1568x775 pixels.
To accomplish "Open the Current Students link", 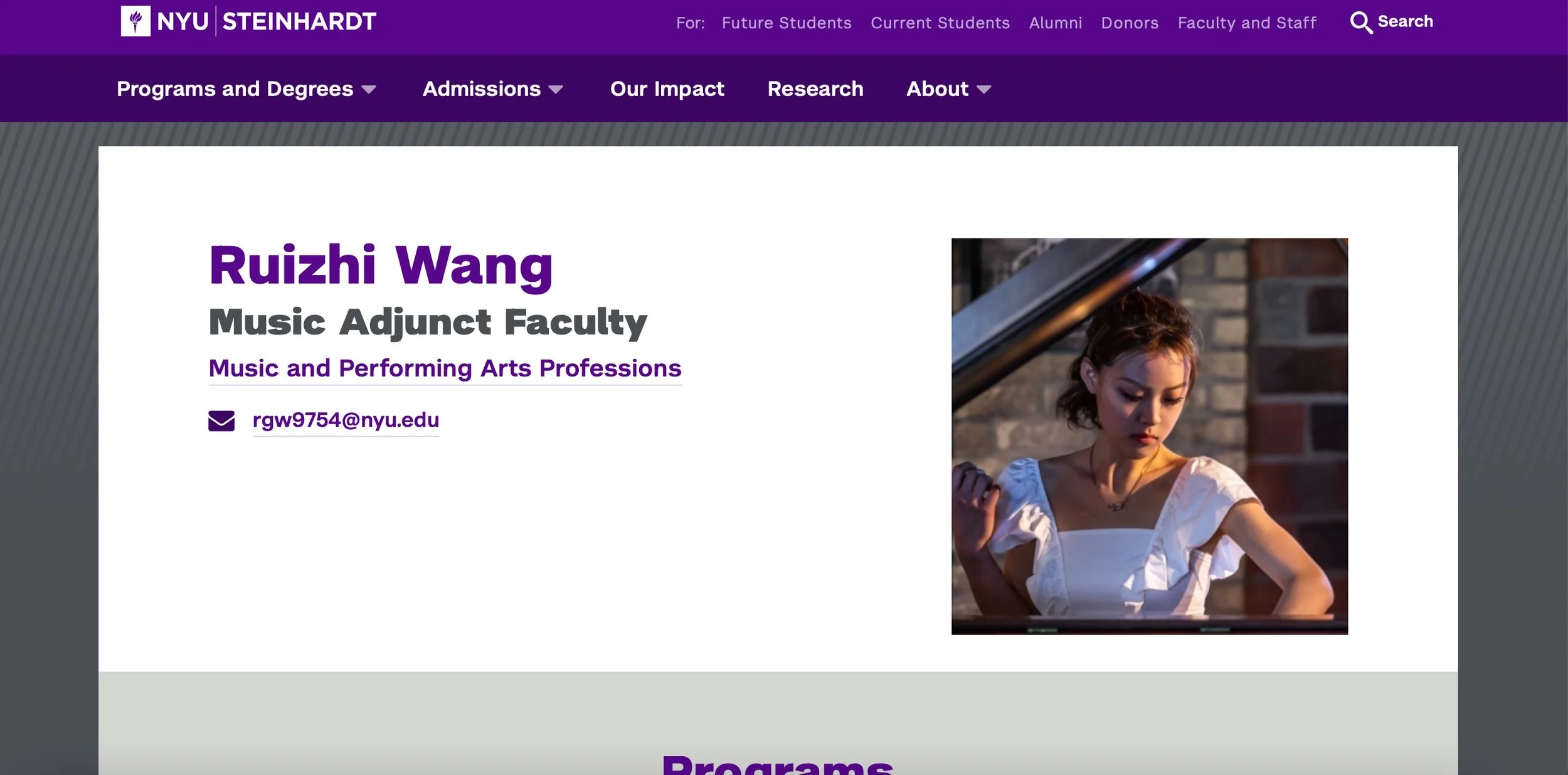I will tap(940, 23).
